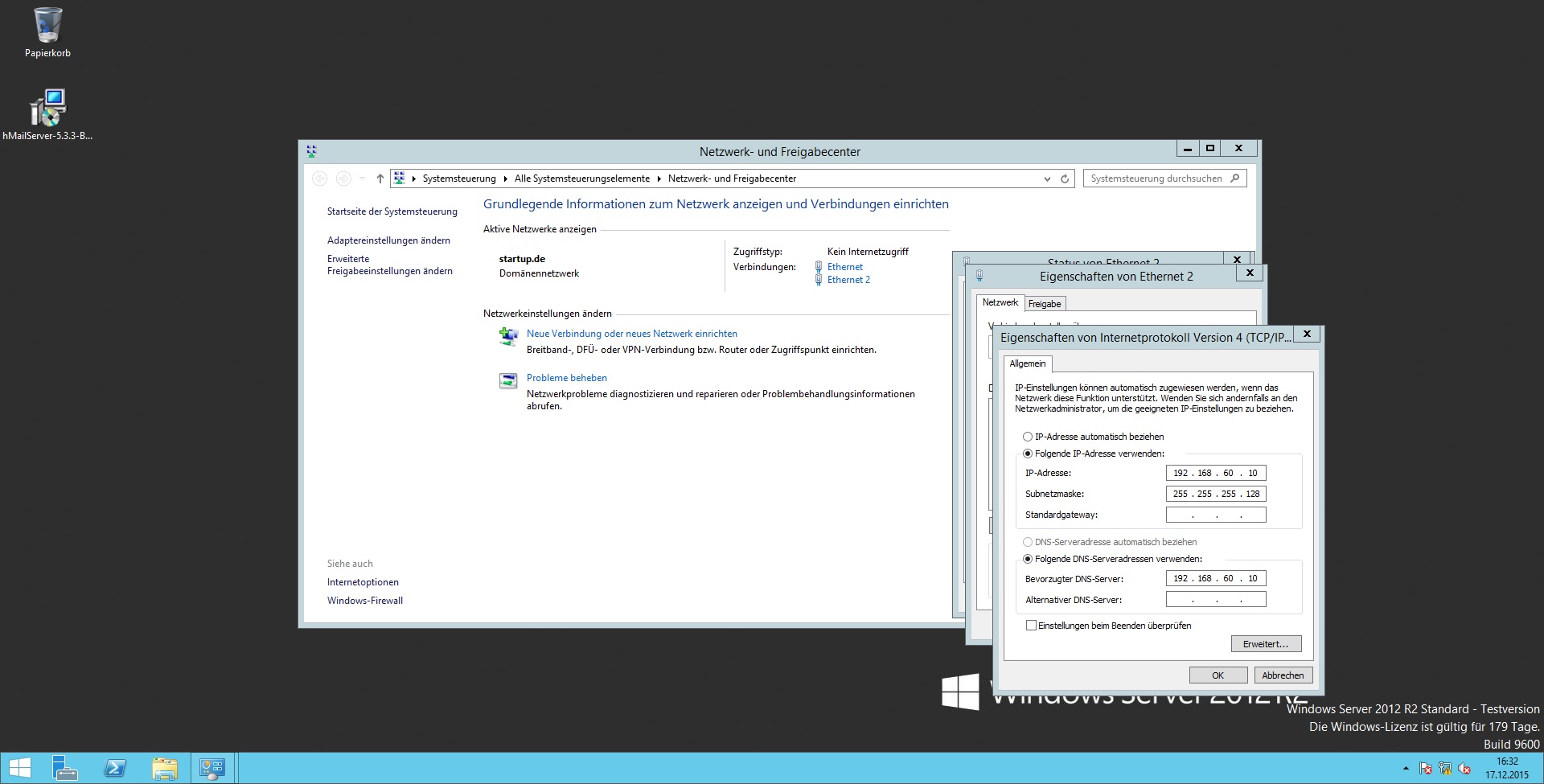Click the Probleme beheben troubleshooting icon
1544x784 pixels.
pos(508,381)
